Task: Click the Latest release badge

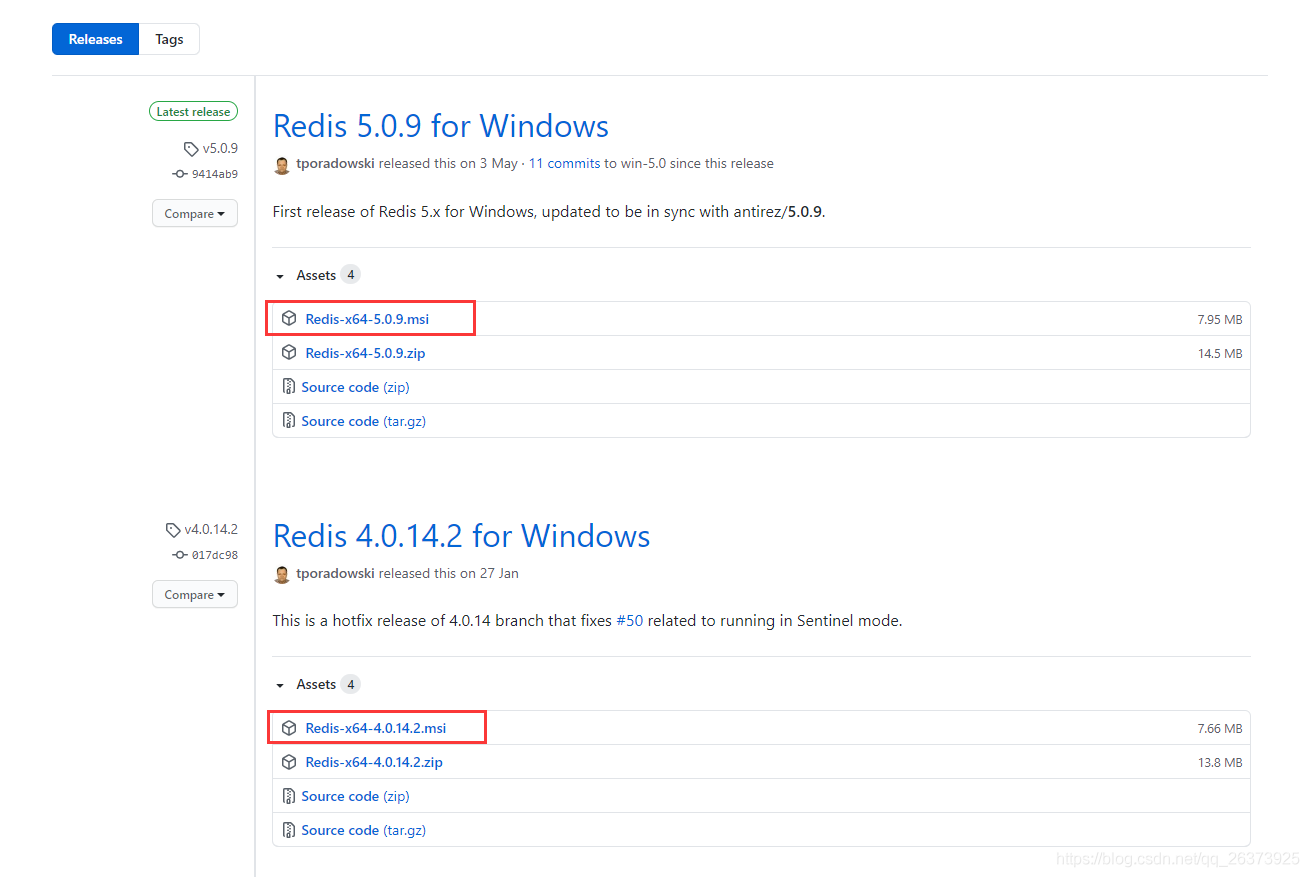Action: point(193,112)
